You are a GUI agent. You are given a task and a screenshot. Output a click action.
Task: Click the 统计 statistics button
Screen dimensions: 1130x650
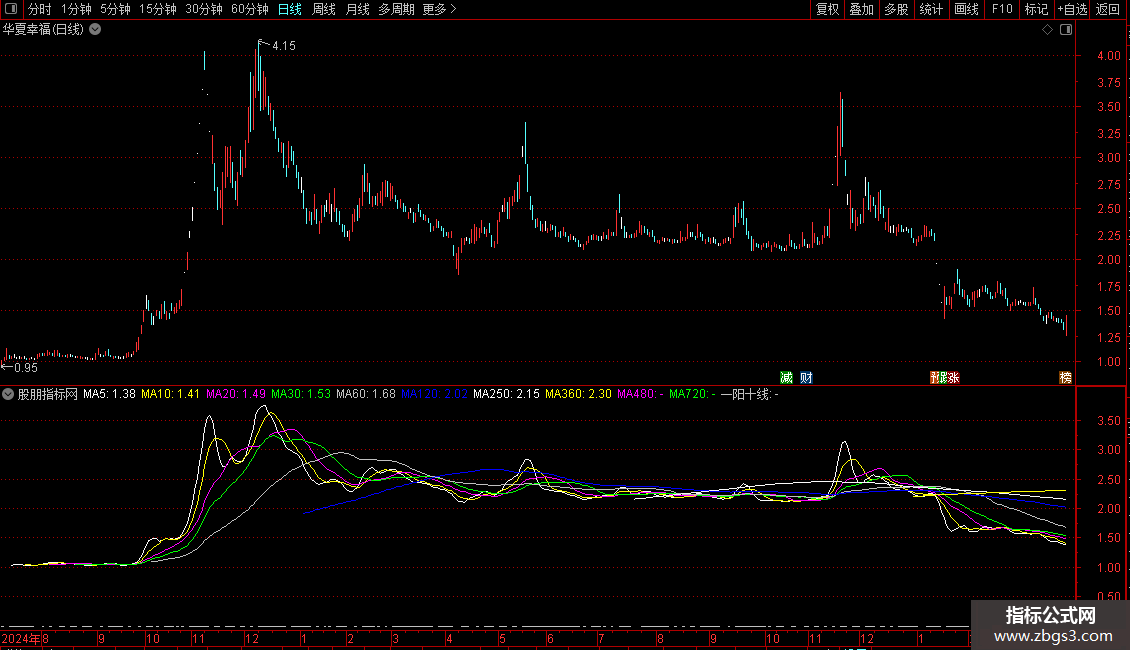pyautogui.click(x=931, y=9)
